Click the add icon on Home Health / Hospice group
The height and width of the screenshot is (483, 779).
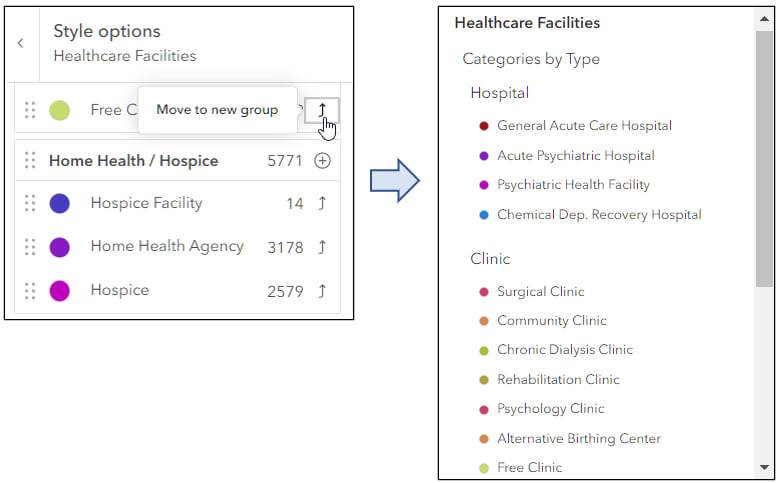click(322, 161)
